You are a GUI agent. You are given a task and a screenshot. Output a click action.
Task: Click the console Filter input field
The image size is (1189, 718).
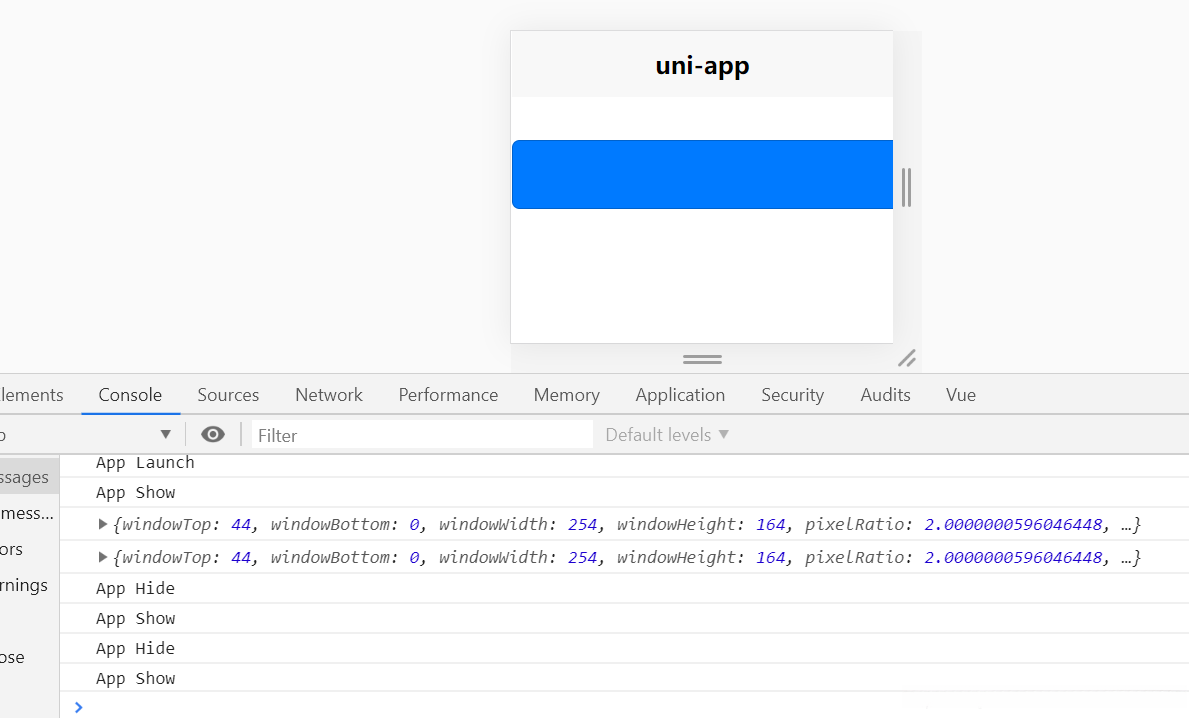pyautogui.click(x=420, y=435)
